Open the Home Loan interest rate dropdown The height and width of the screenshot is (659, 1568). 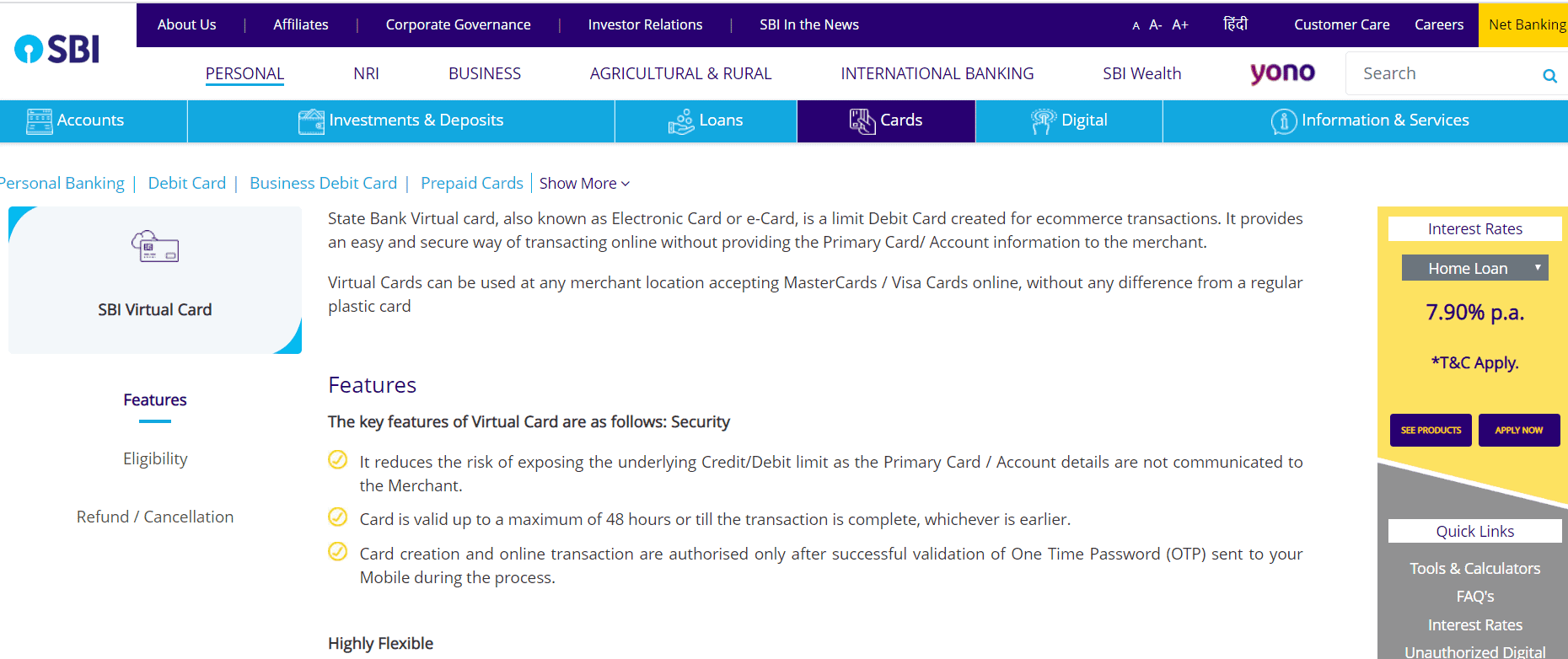[1474, 267]
